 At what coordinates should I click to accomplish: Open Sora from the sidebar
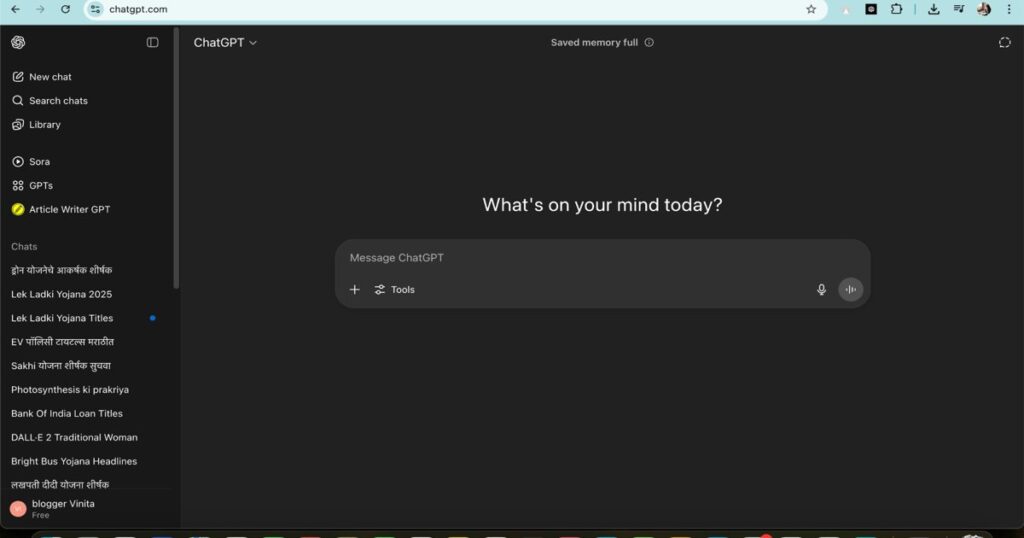(x=31, y=161)
